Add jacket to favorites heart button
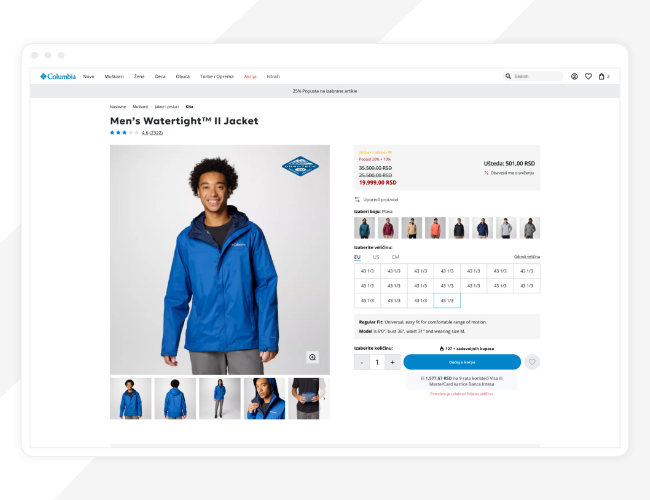 tap(532, 362)
